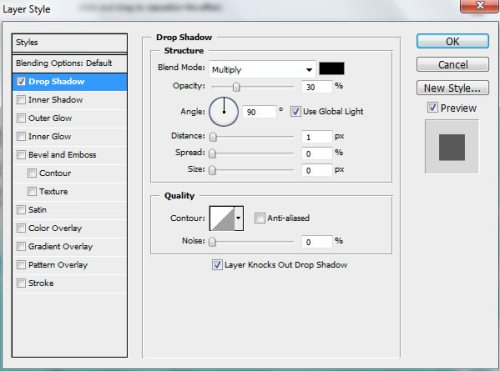Click the Cancel button

coord(453,65)
